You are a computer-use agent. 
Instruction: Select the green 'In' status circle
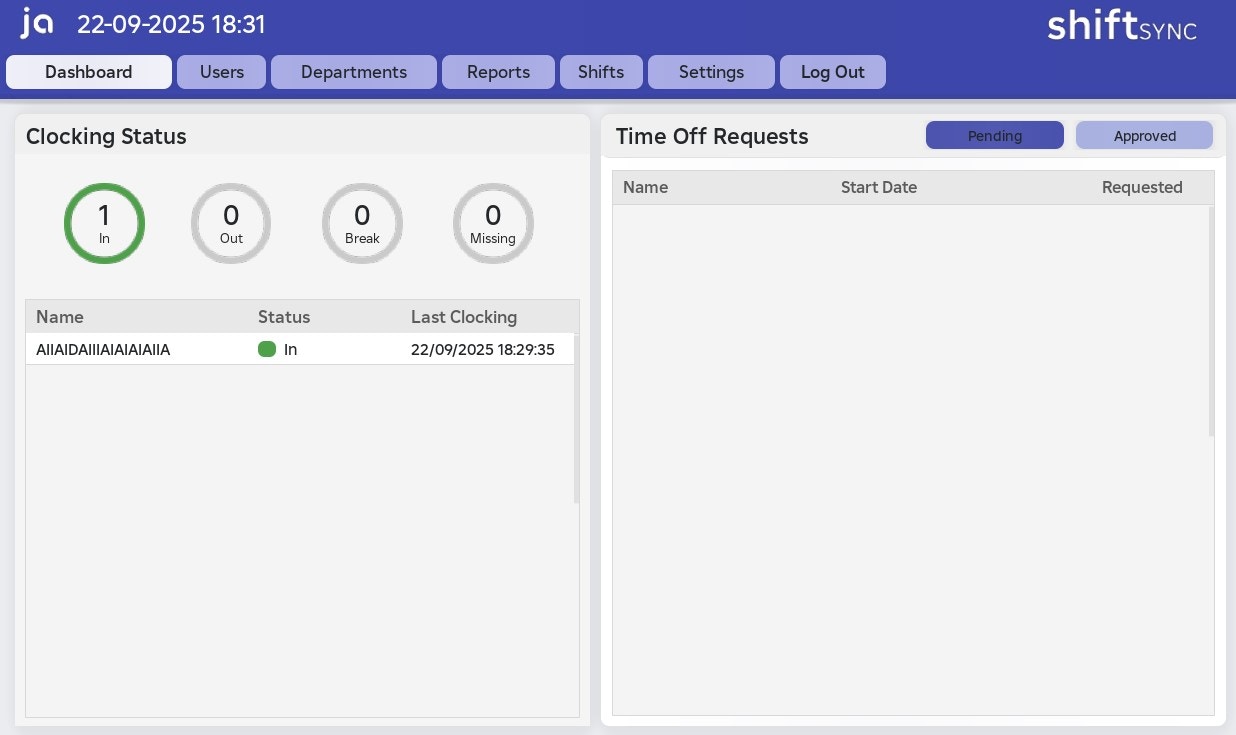104,223
